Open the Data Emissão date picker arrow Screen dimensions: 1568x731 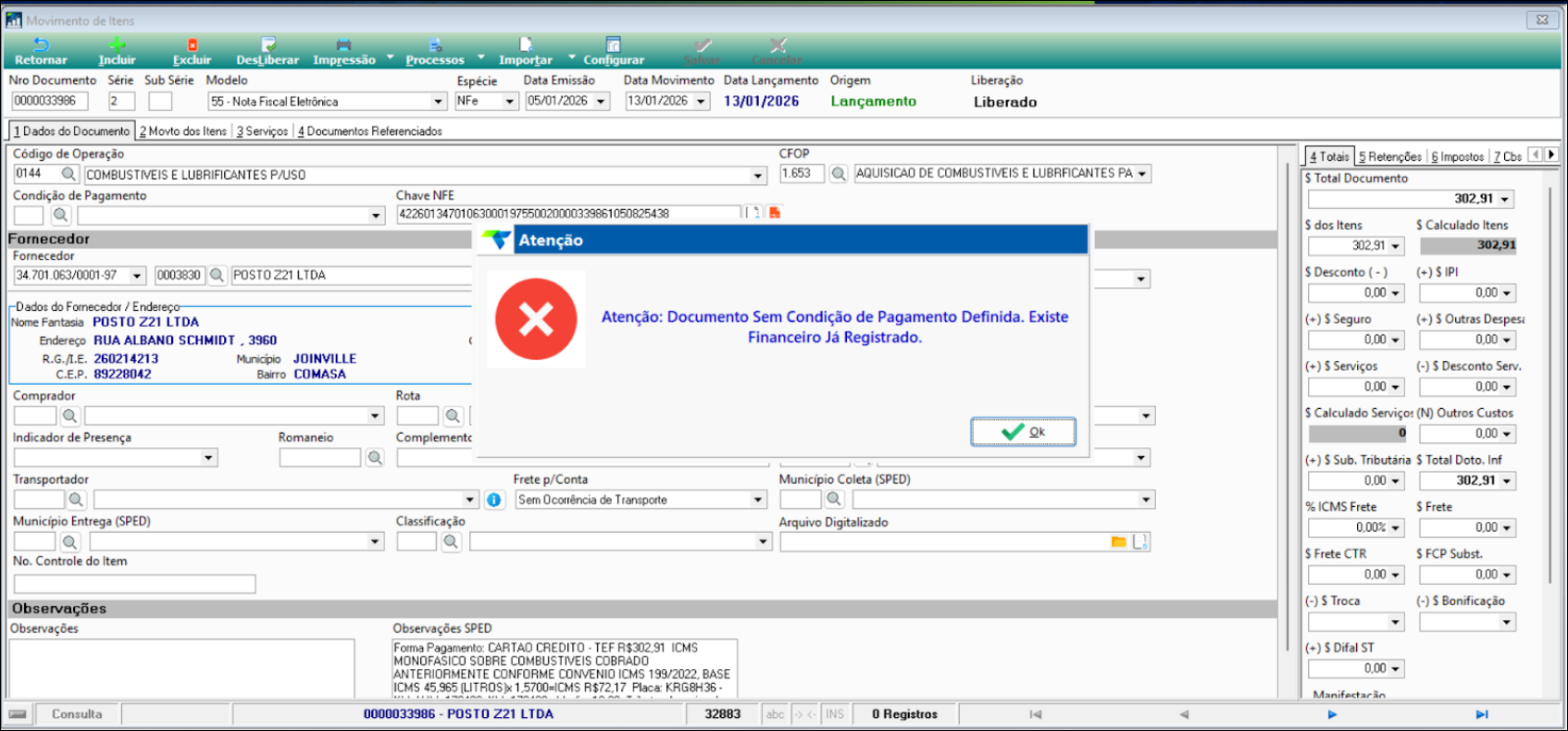pos(602,101)
